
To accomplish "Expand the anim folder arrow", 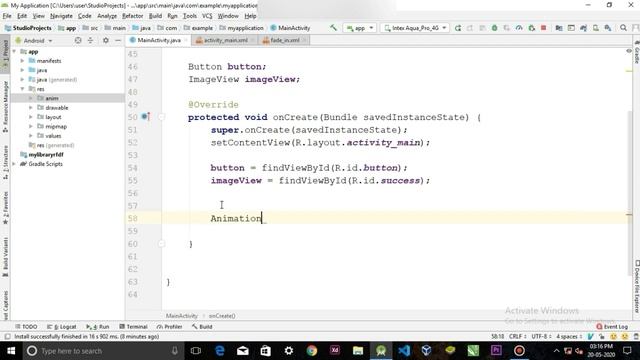I will pyautogui.click(x=31, y=98).
